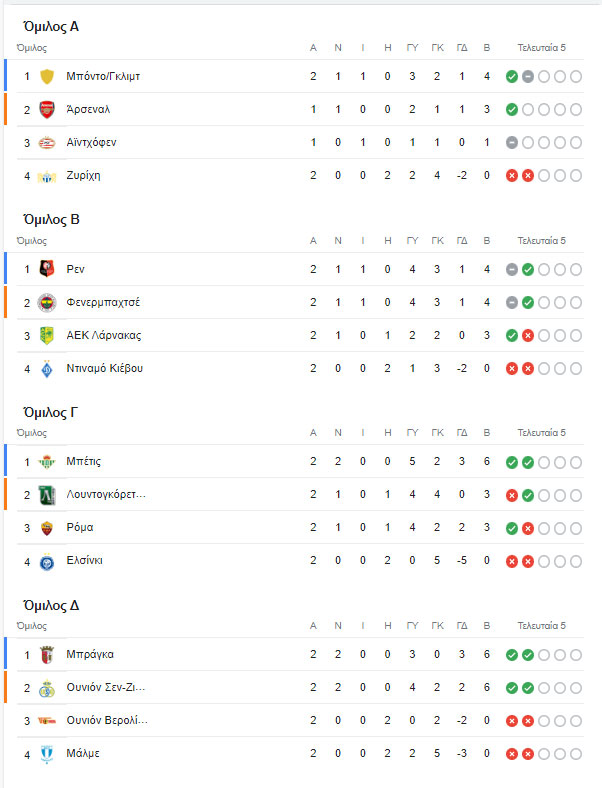Click the Ελσίνκι team row name
The height and width of the screenshot is (788, 602).
pos(83,560)
